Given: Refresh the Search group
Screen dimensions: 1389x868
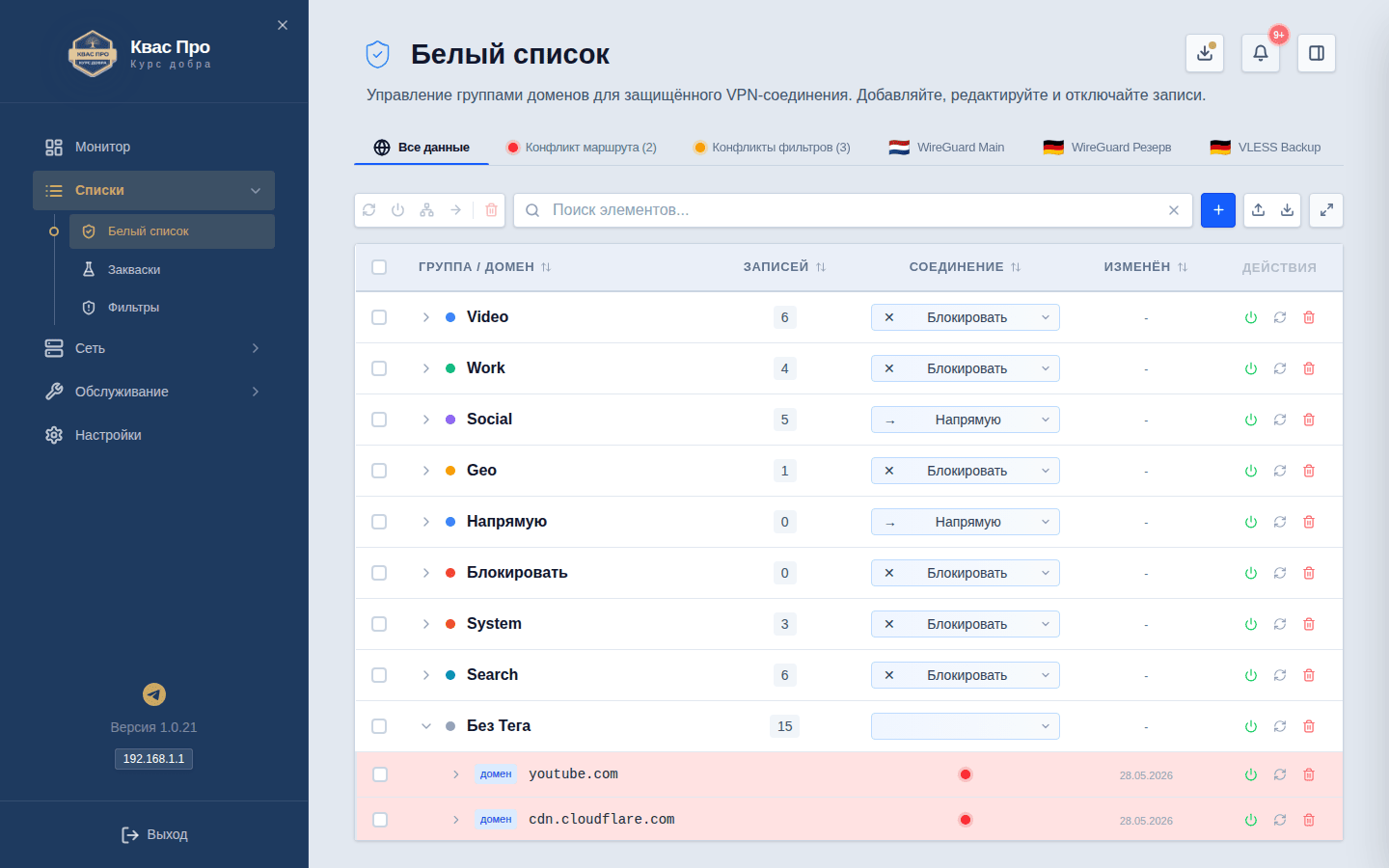Looking at the screenshot, I should [1280, 675].
